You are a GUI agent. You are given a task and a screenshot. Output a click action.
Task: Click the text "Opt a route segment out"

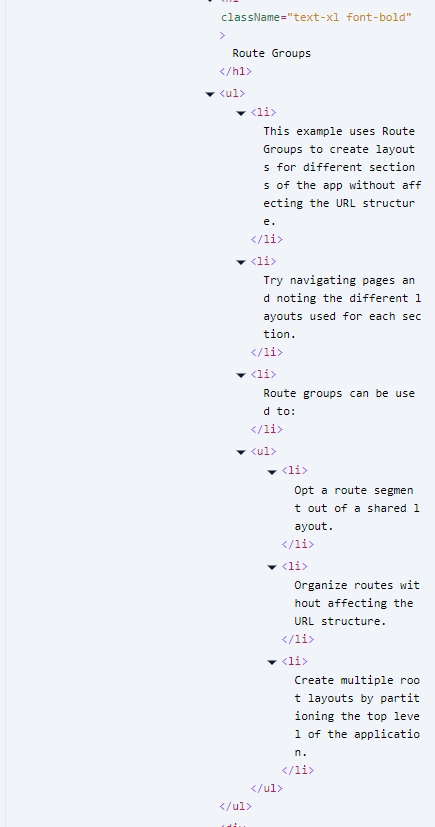click(x=354, y=499)
